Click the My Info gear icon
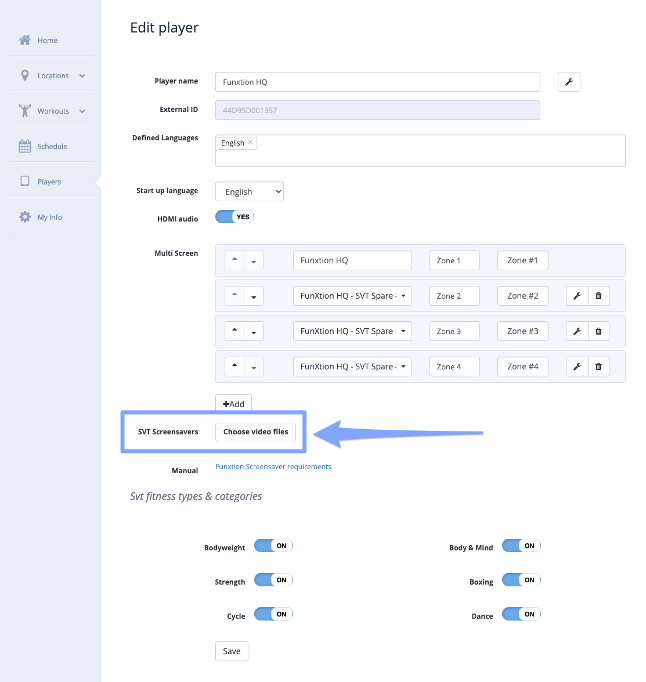This screenshot has height=682, width=646. 25,217
